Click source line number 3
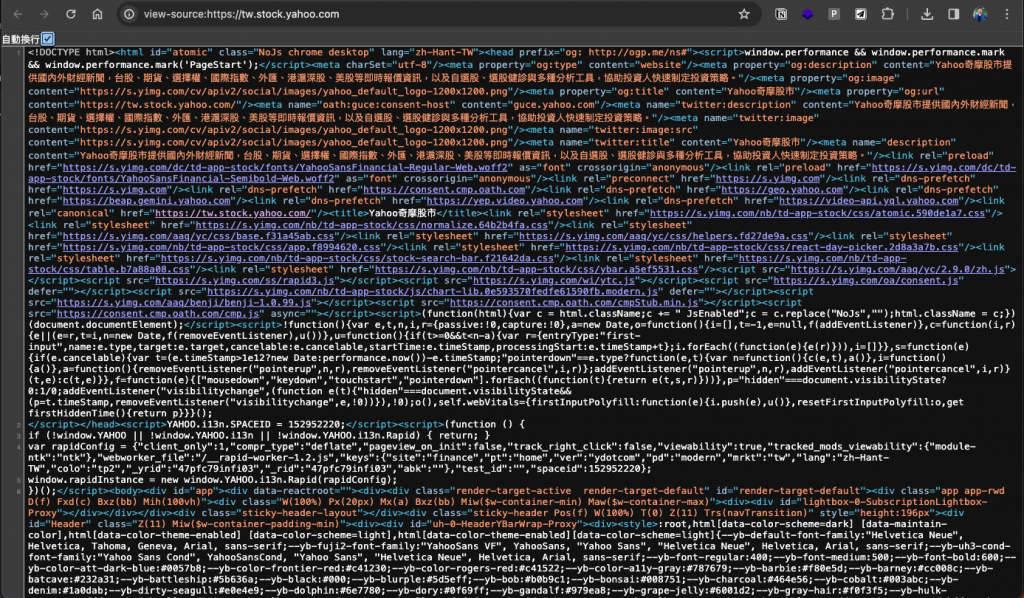Screen dimensions: 1024x598 (x=19, y=435)
